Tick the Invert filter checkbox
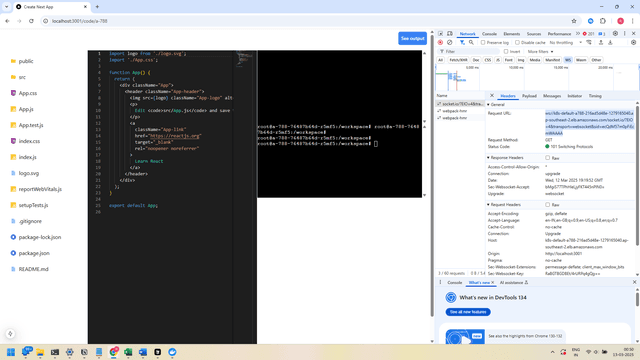 tap(506, 51)
